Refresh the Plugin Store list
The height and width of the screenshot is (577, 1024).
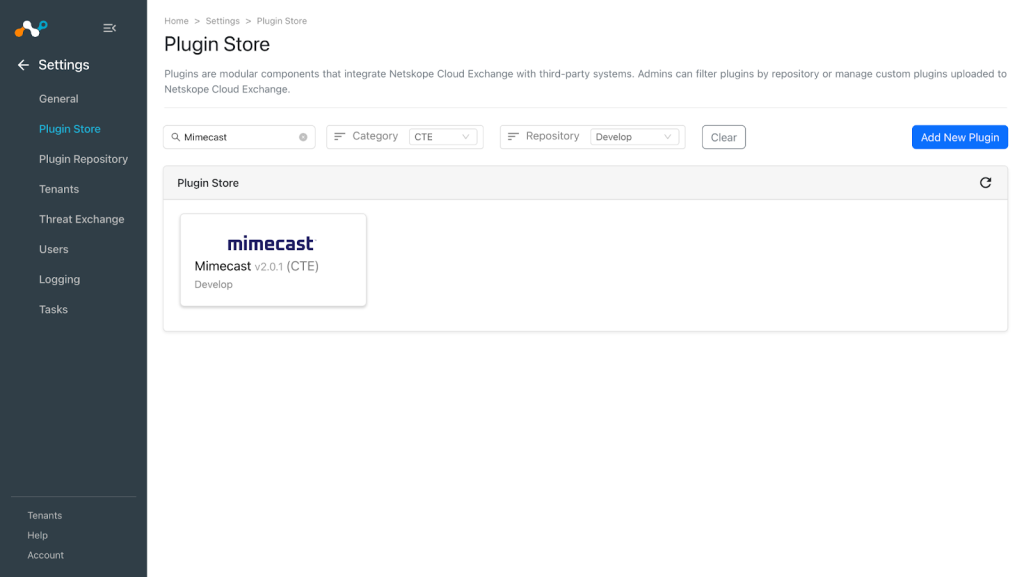tap(985, 183)
